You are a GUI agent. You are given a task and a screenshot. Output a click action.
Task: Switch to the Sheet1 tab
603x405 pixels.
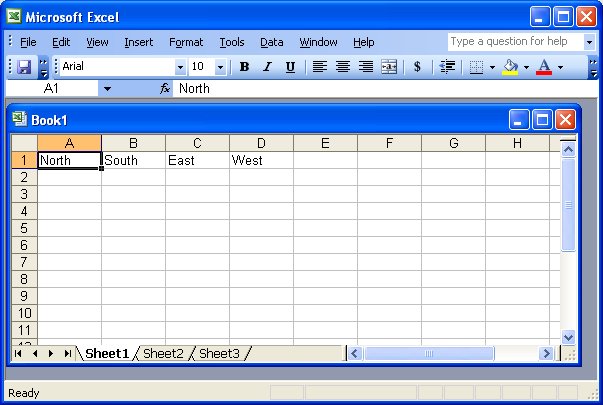pos(107,353)
